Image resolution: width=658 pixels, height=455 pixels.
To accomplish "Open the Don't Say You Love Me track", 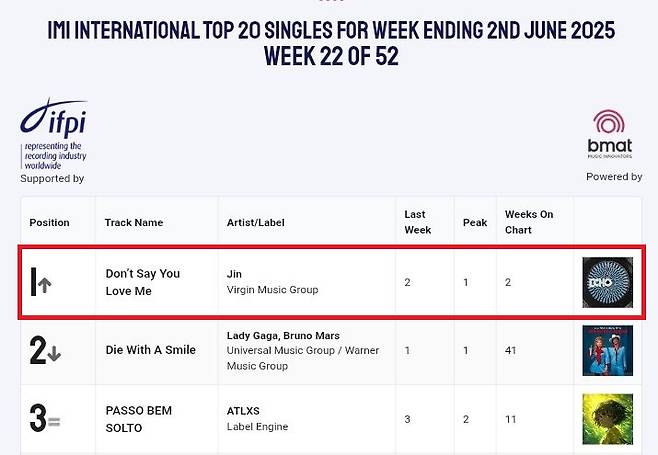I will 143,282.
